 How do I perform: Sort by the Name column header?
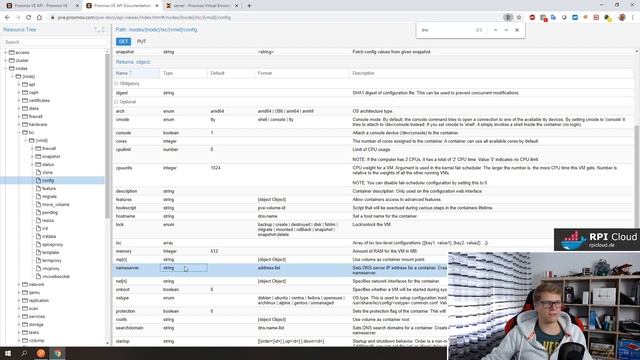click(136, 73)
